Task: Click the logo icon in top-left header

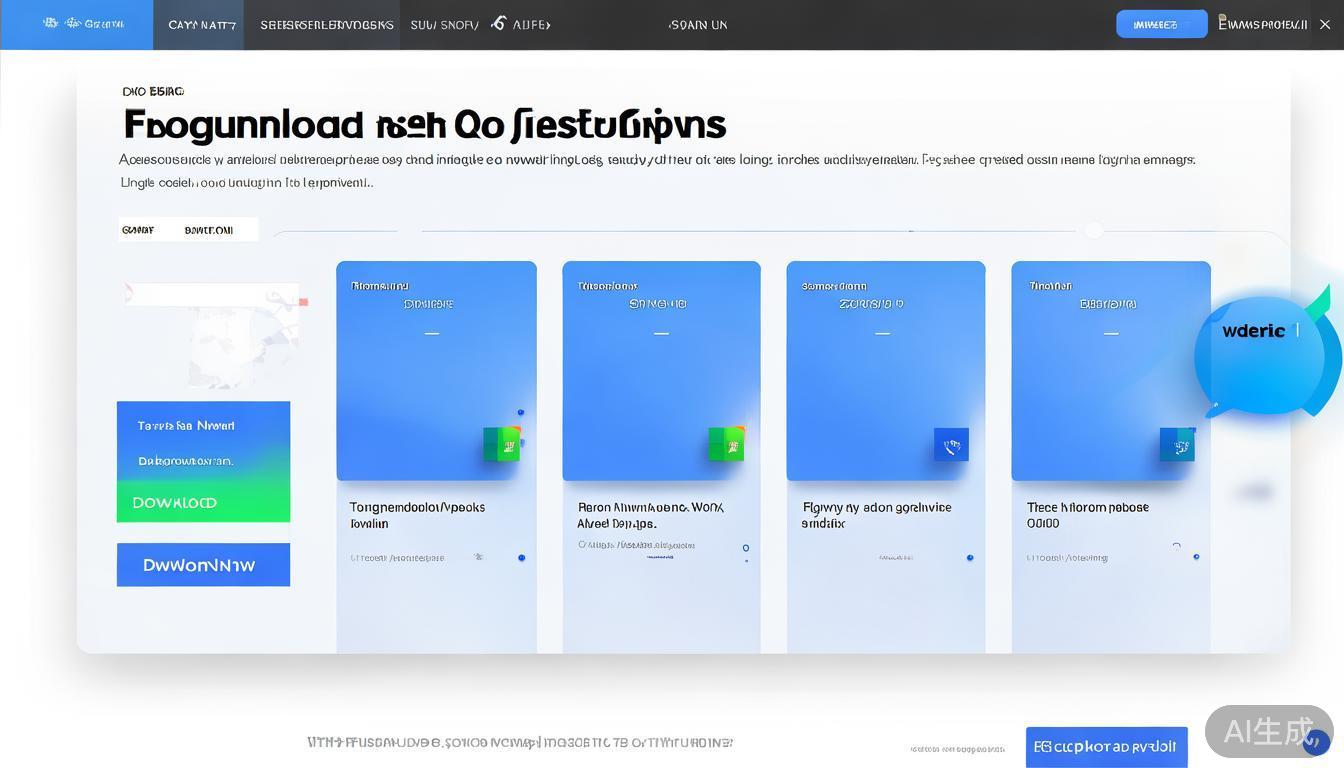Action: [50, 24]
